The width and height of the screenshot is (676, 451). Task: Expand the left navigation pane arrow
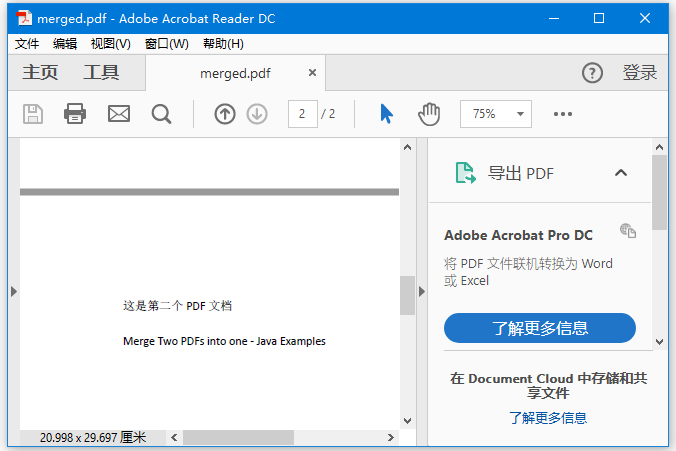coord(14,292)
